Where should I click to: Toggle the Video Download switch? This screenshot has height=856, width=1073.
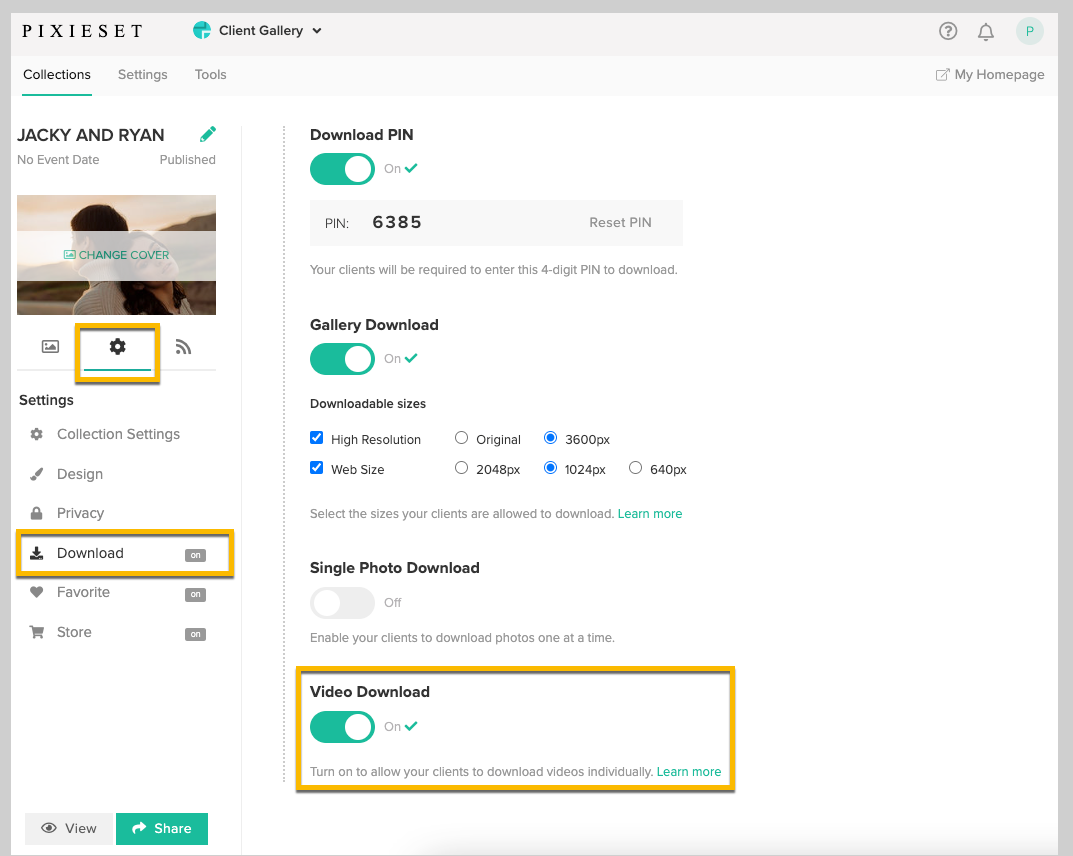point(342,727)
